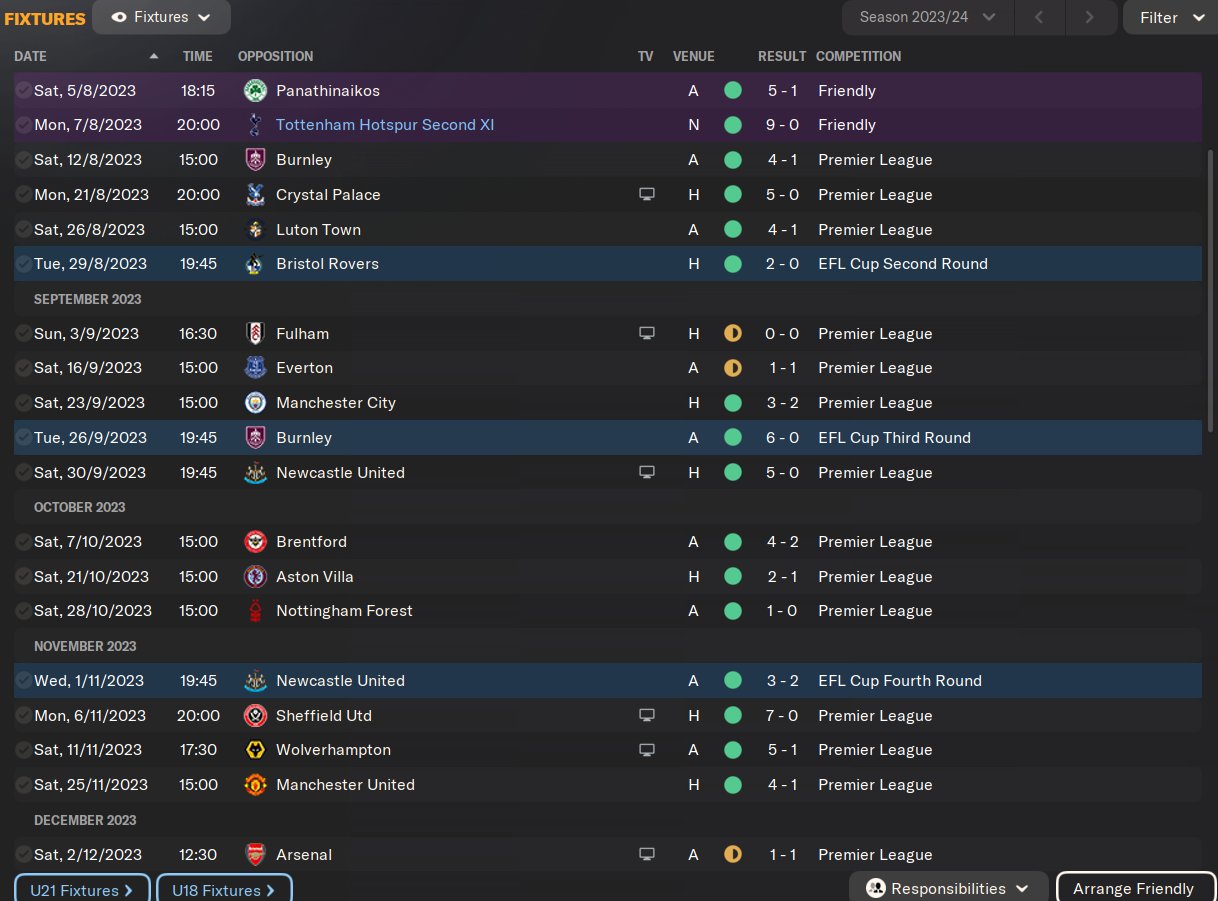Expand the Filter dropdown
Viewport: 1218px width, 901px height.
1171,18
